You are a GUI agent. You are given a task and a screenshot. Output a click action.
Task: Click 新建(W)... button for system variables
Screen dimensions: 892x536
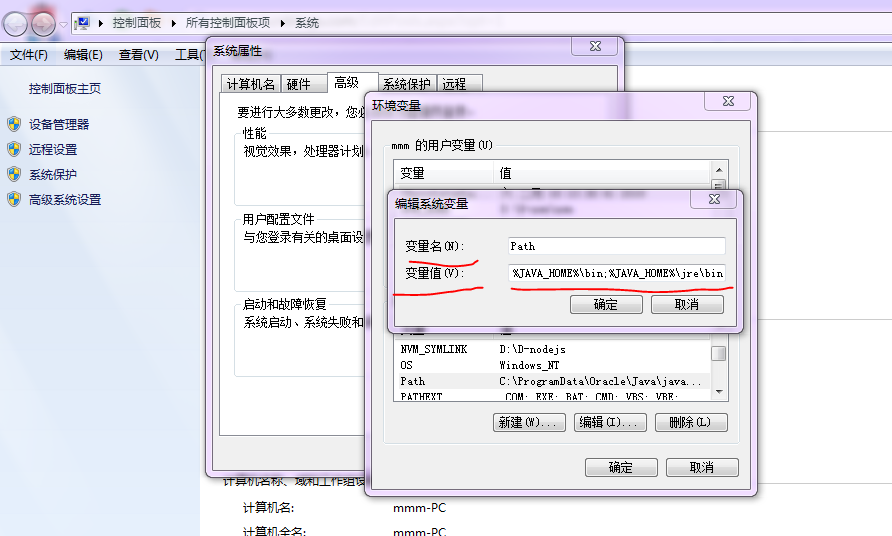[529, 422]
